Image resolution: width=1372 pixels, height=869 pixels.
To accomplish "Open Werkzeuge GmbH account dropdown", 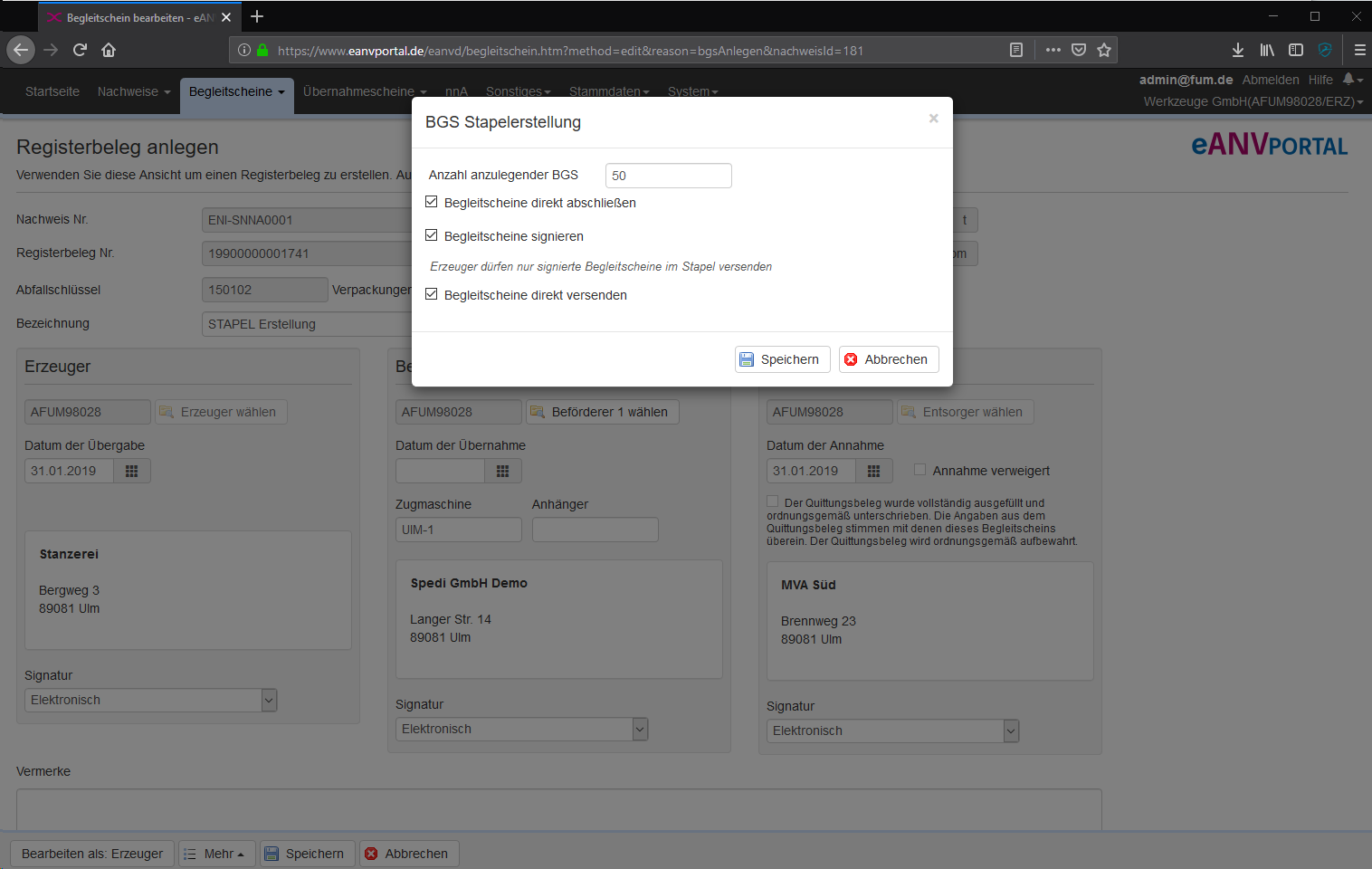I will tap(1253, 101).
